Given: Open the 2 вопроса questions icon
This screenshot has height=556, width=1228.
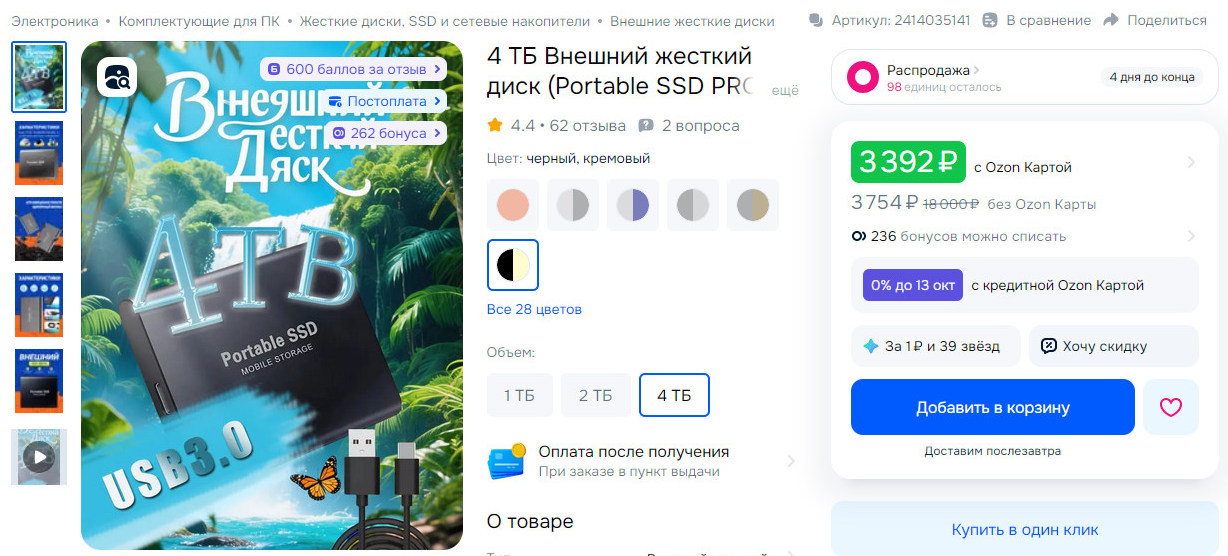Looking at the screenshot, I should click(646, 126).
